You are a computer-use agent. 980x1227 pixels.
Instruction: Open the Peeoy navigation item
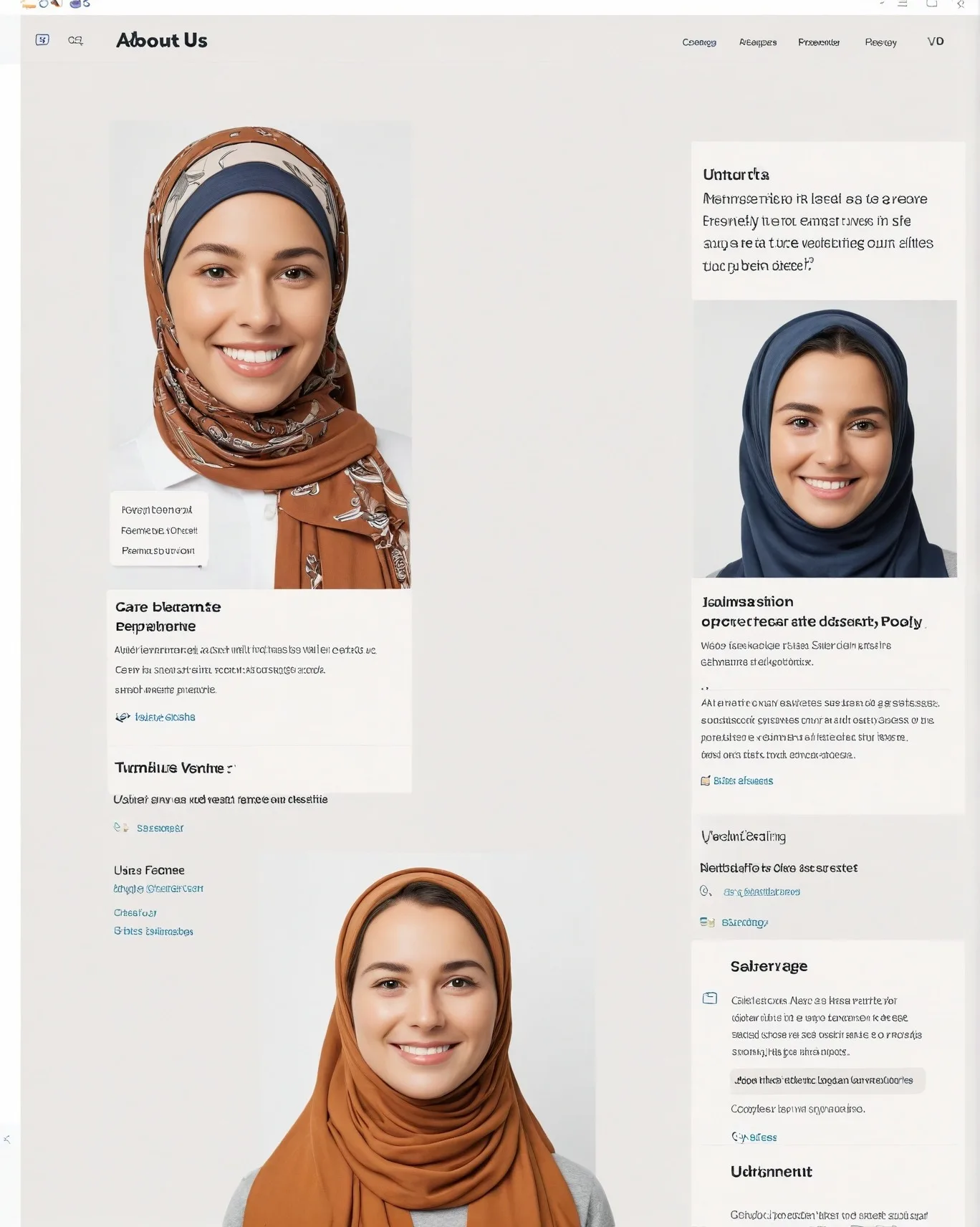880,42
